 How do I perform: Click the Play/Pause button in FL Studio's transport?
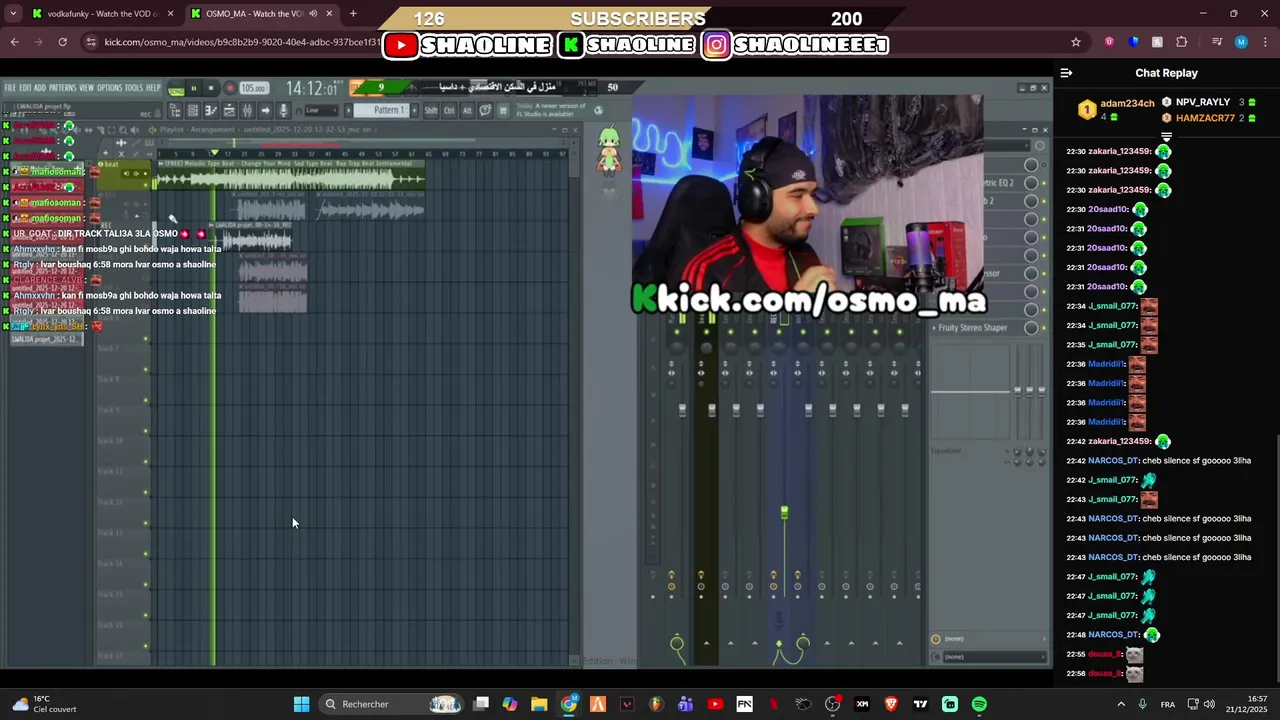[193, 88]
